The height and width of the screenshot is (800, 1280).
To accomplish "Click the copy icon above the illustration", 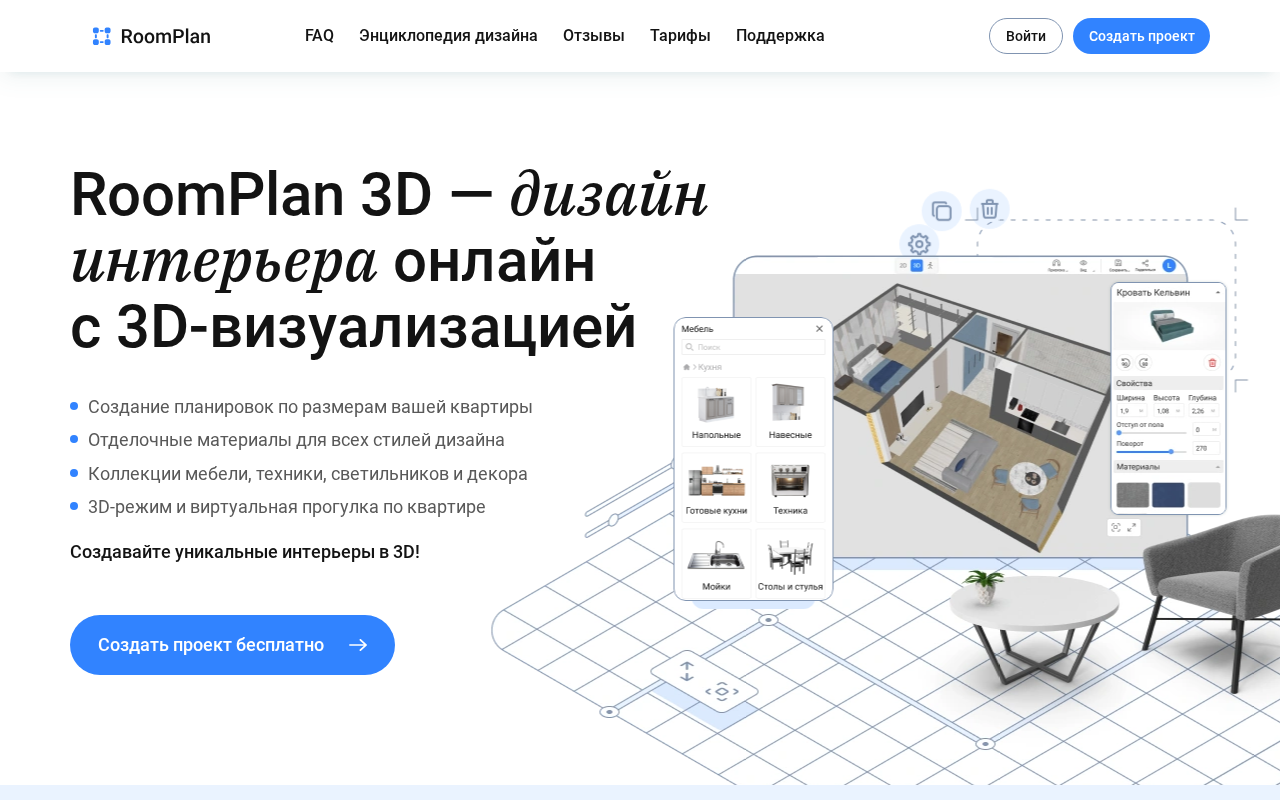I will pos(941,211).
